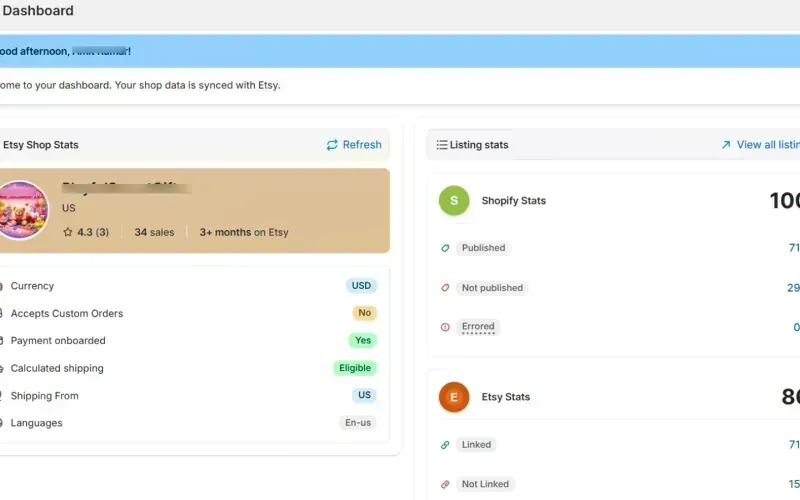Click the En-us languages badge

(358, 423)
